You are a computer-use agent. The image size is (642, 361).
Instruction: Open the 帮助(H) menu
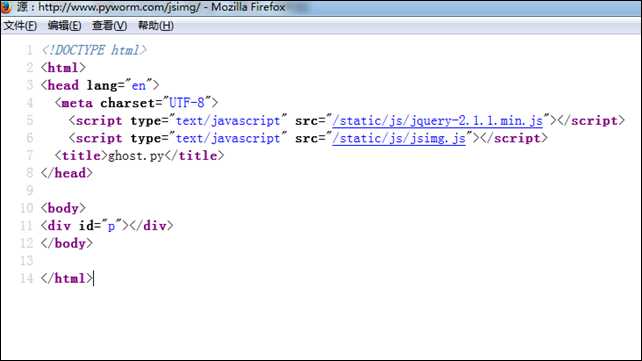(x=156, y=26)
